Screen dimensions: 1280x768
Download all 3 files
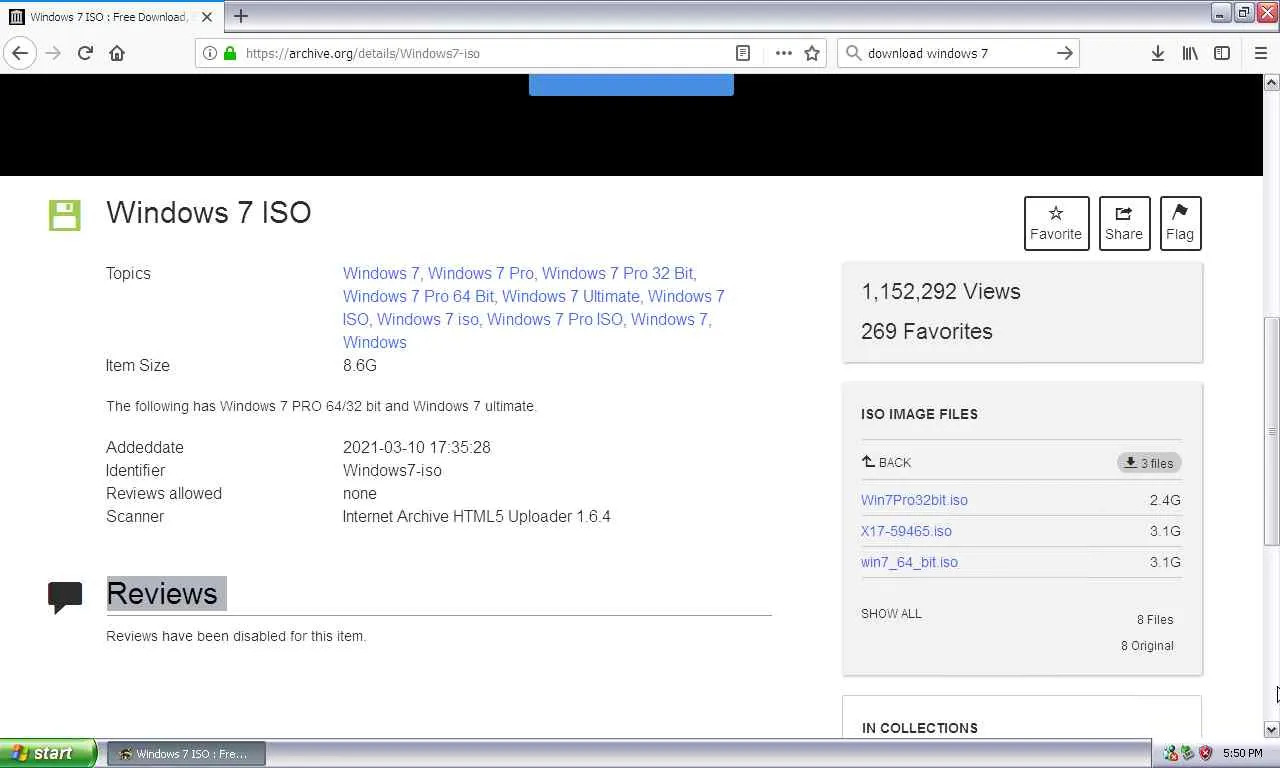click(x=1149, y=463)
